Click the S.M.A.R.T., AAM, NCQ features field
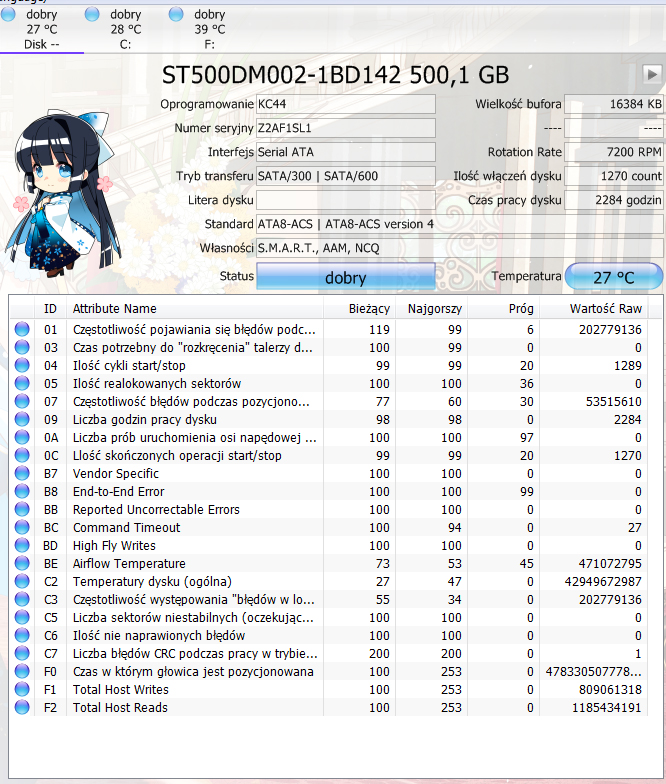The width and height of the screenshot is (666, 784). tap(460, 248)
